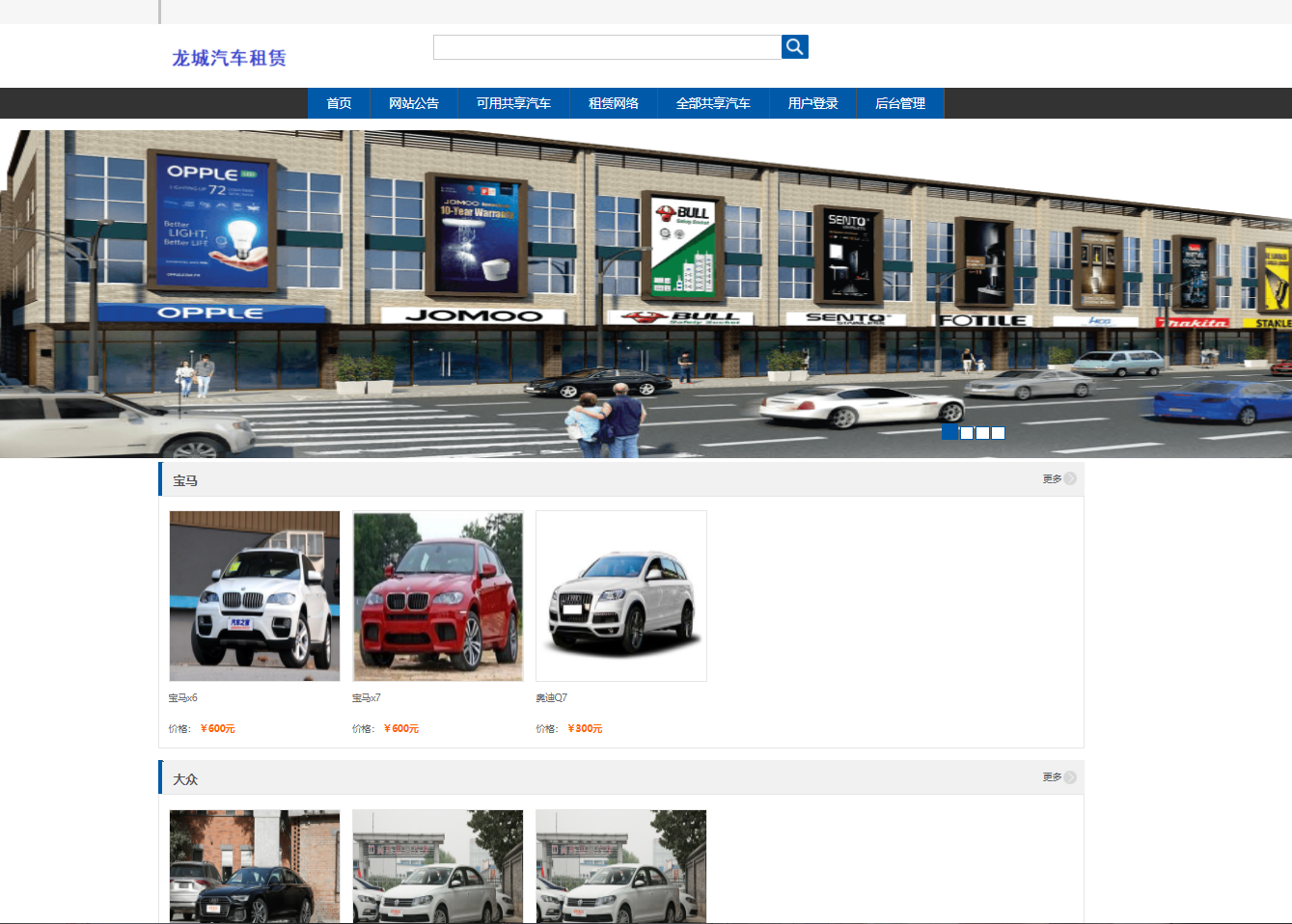1292x924 pixels.
Task: Click the 奥迪Q7 car name link
Action: [552, 697]
